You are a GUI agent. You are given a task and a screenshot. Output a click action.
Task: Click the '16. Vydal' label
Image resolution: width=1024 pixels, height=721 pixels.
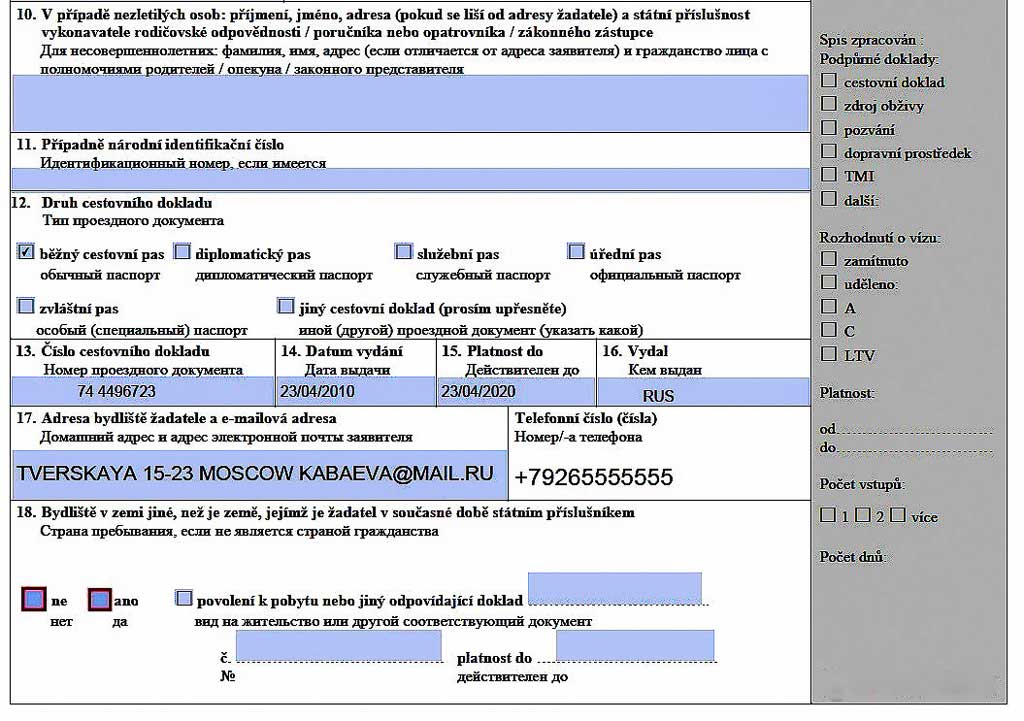click(635, 351)
